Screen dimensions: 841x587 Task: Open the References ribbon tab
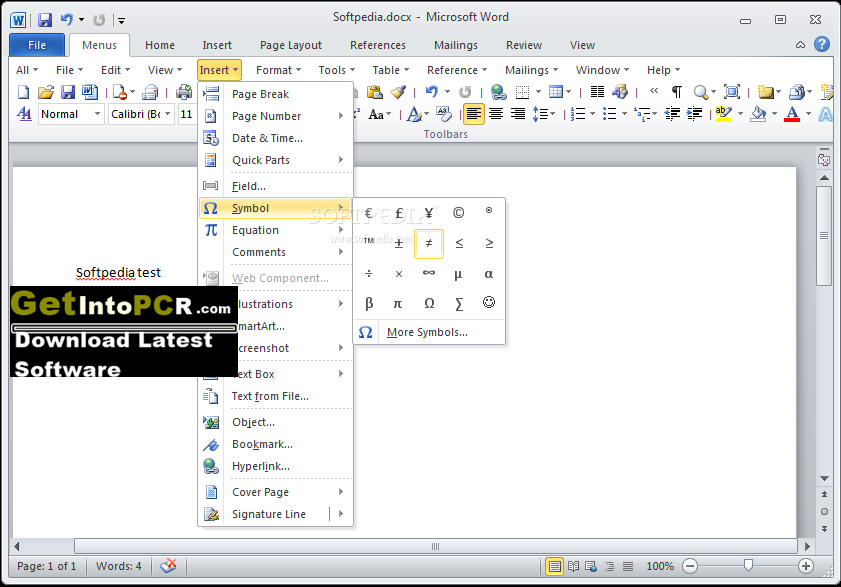(x=378, y=46)
